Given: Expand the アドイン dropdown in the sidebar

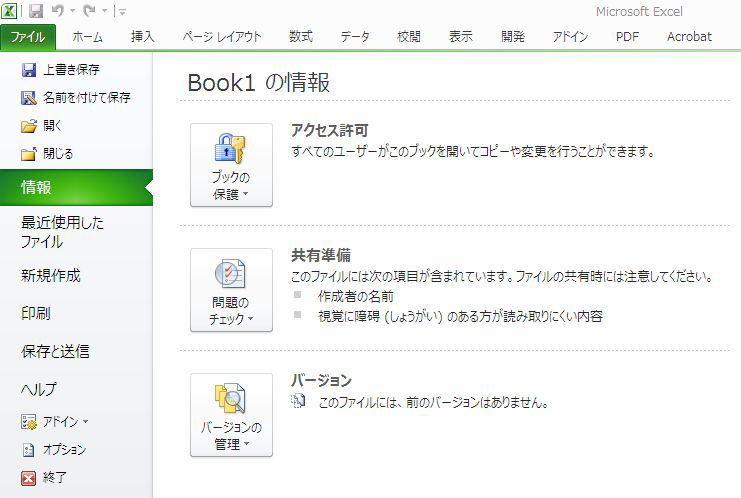Looking at the screenshot, I should [x=55, y=421].
